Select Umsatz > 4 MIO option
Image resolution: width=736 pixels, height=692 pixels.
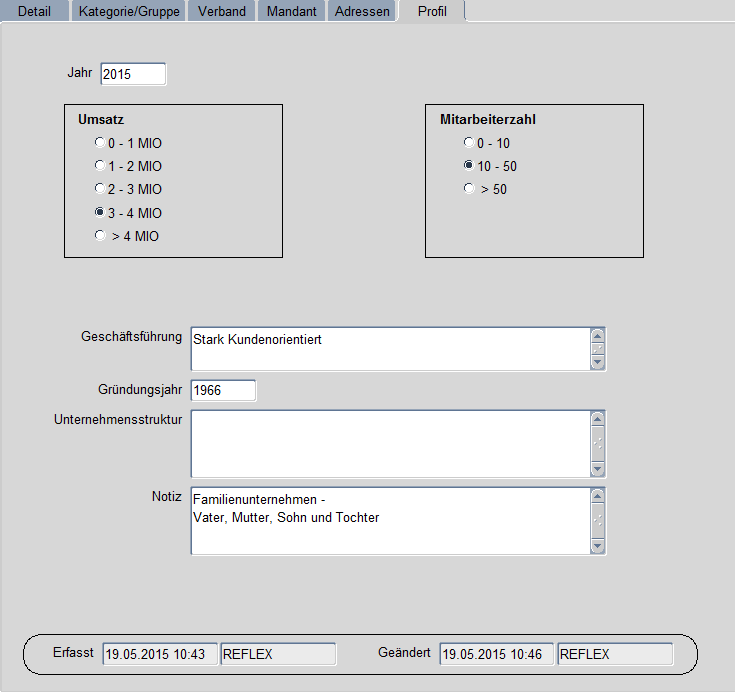(x=100, y=236)
